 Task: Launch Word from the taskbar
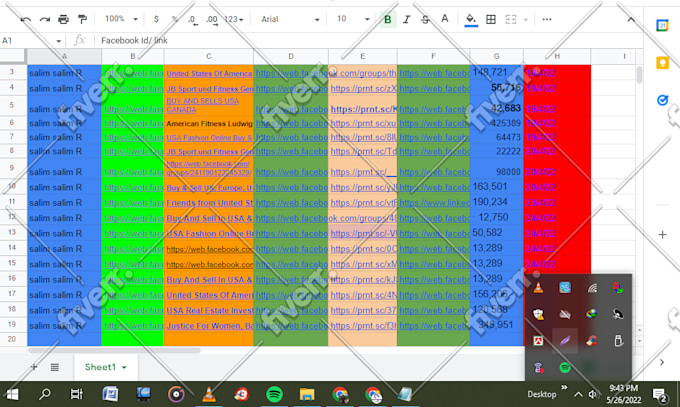tap(110, 394)
